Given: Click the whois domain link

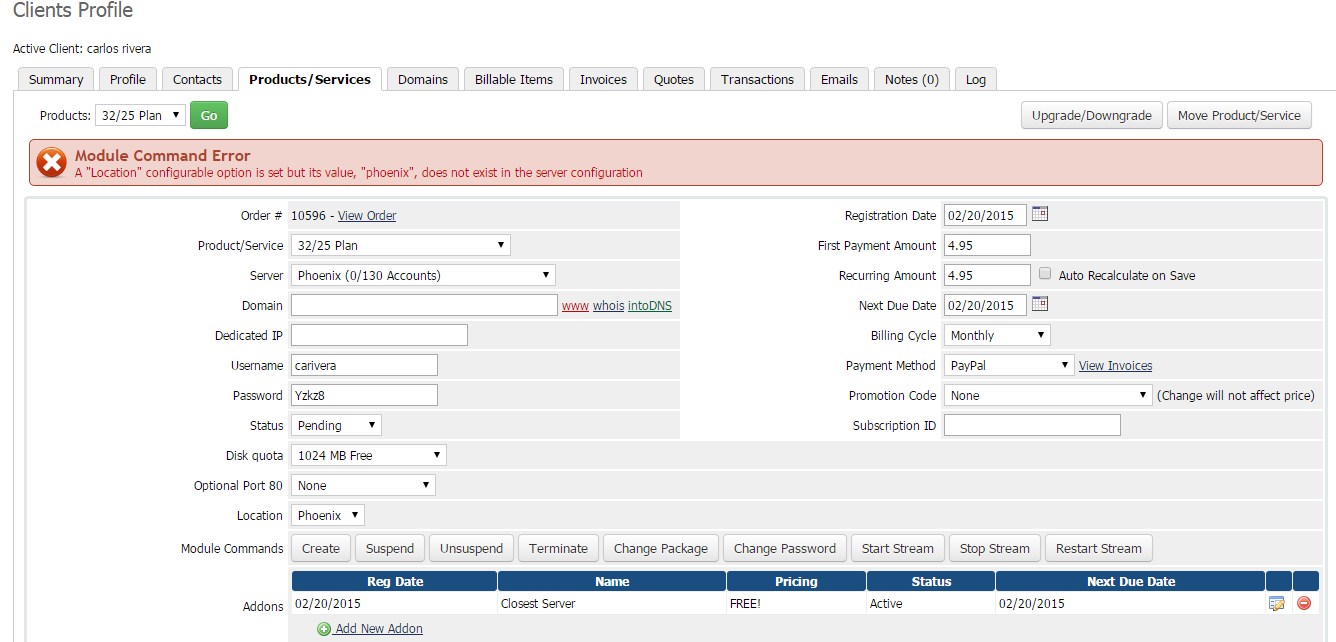Looking at the screenshot, I should (x=608, y=305).
